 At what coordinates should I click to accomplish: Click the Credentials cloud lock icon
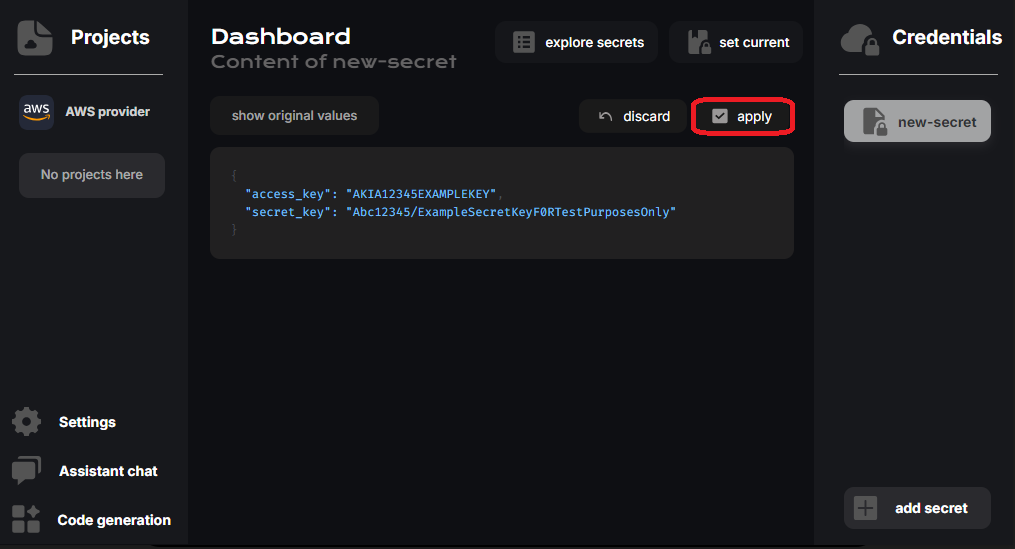pyautogui.click(x=860, y=39)
